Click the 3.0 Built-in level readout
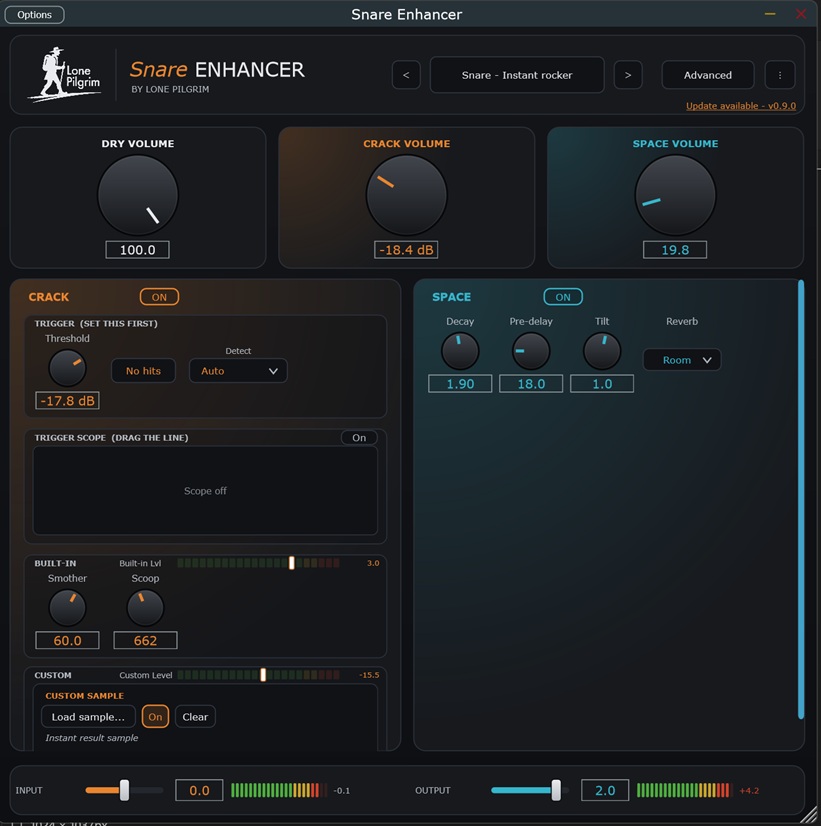Image resolution: width=821 pixels, height=826 pixels. (x=373, y=563)
